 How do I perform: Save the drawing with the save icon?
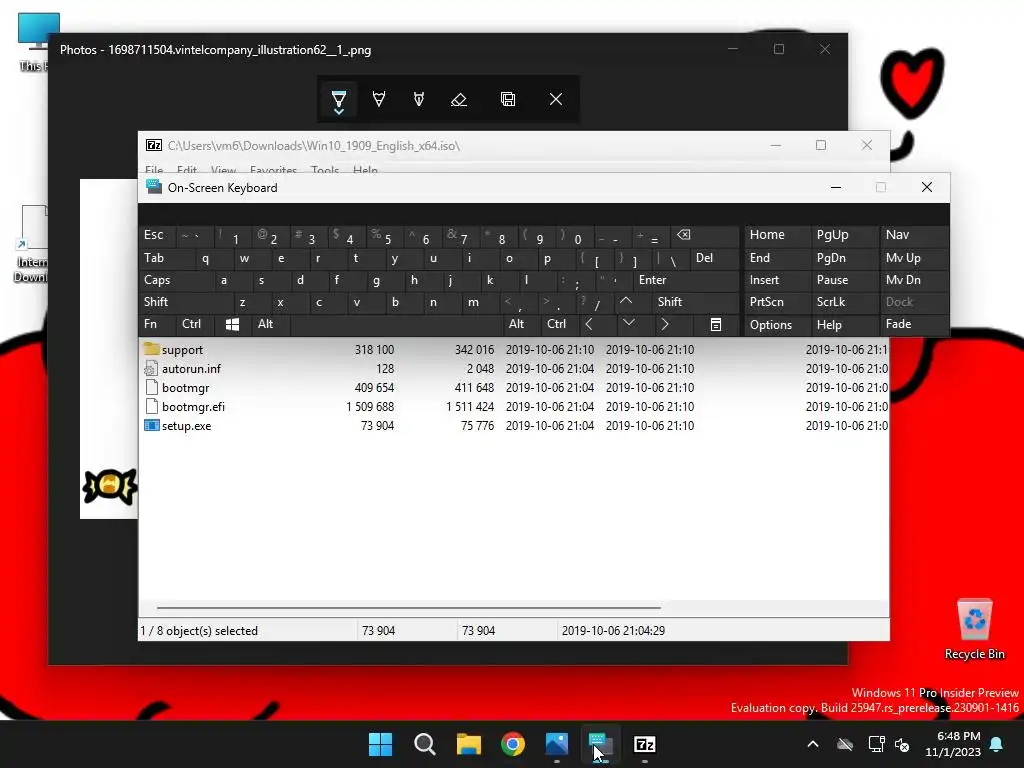click(x=508, y=99)
